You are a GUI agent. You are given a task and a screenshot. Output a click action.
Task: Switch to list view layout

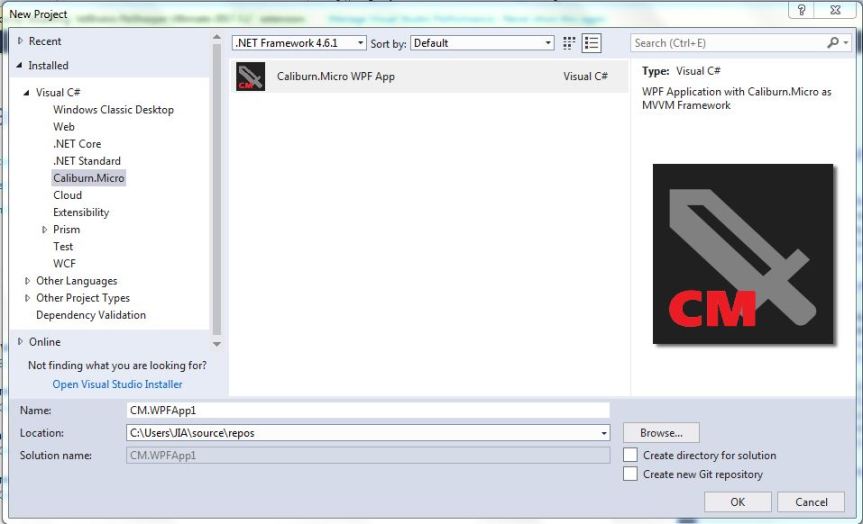click(591, 43)
